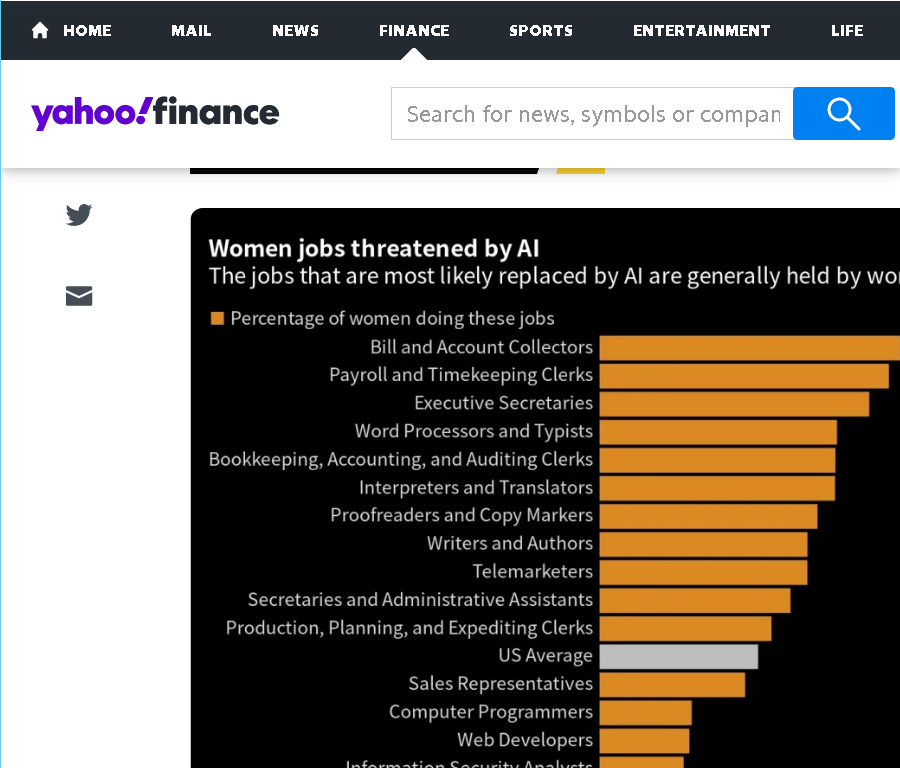Click the Women jobs threatened by AI title
Image resolution: width=900 pixels, height=768 pixels.
coord(374,249)
